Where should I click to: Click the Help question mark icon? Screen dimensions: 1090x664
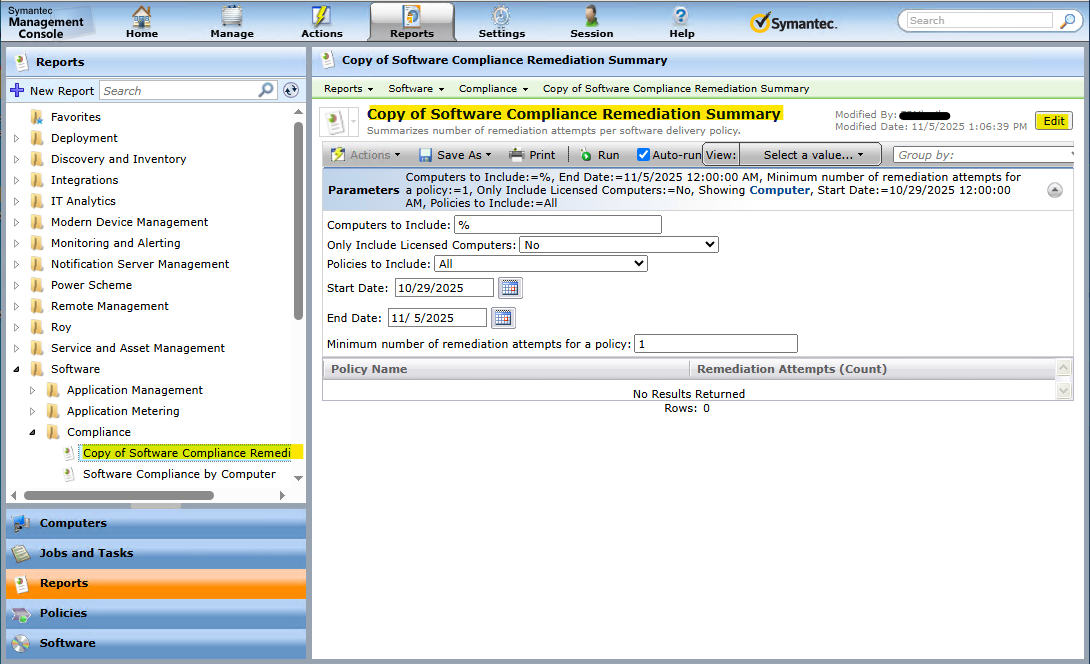point(681,17)
